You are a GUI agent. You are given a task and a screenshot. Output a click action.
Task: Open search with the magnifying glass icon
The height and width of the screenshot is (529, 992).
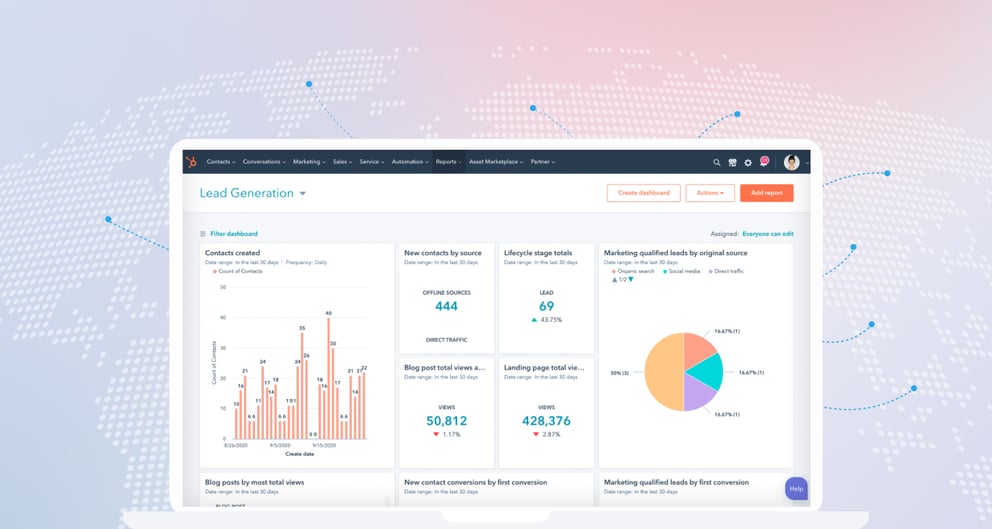click(x=717, y=162)
